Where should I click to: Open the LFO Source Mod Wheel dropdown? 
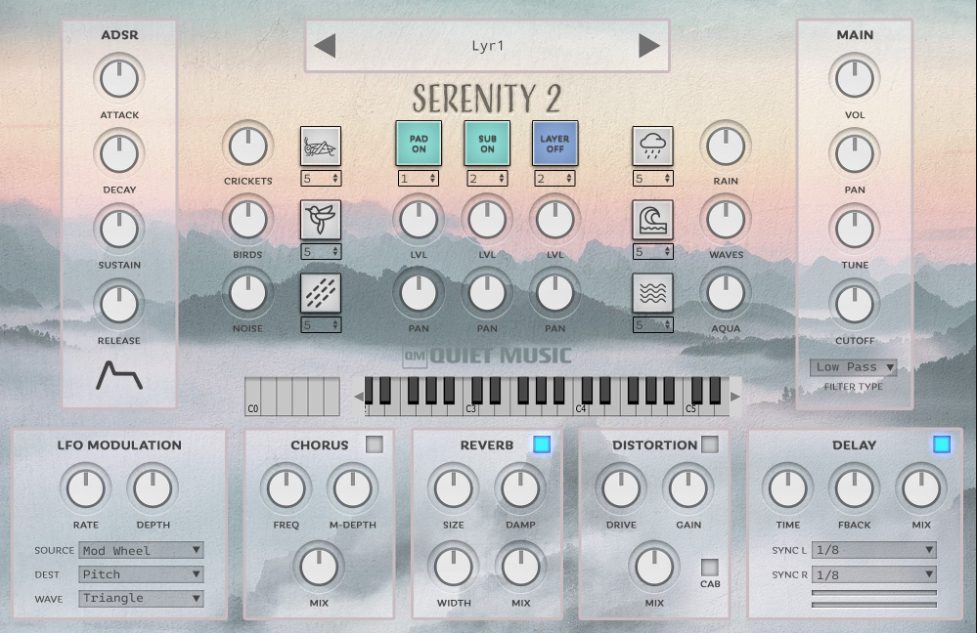coord(141,550)
